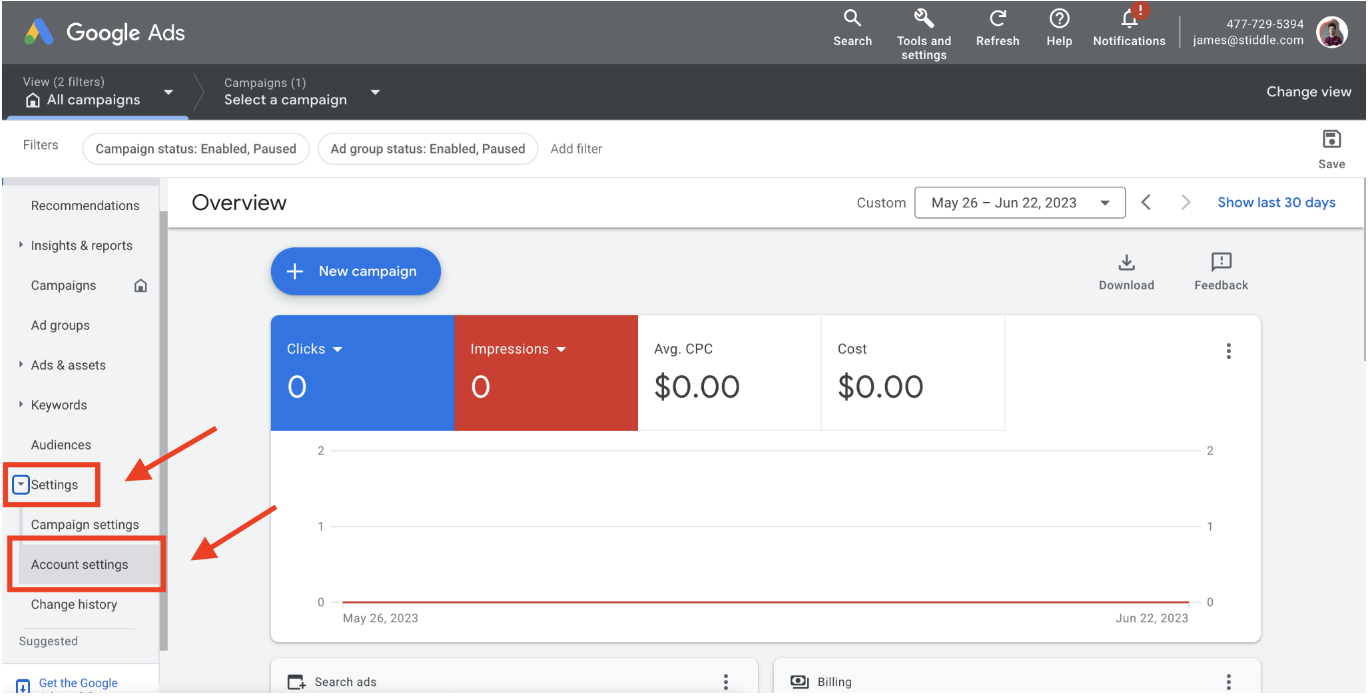Open Tools and settings wrench icon
The width and height of the screenshot is (1370, 696).
(x=923, y=18)
